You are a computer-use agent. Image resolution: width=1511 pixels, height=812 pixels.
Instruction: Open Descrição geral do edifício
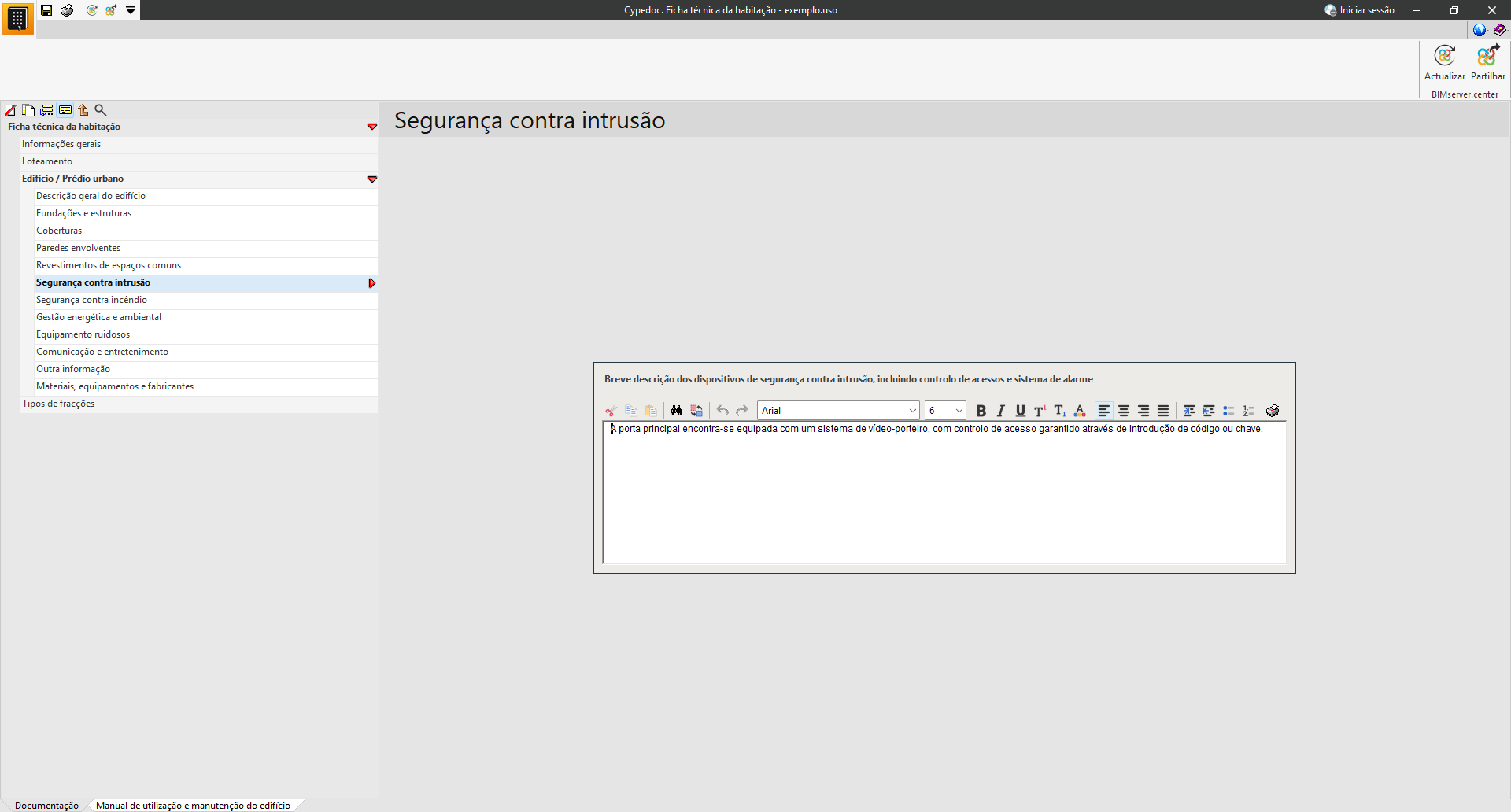click(x=206, y=196)
